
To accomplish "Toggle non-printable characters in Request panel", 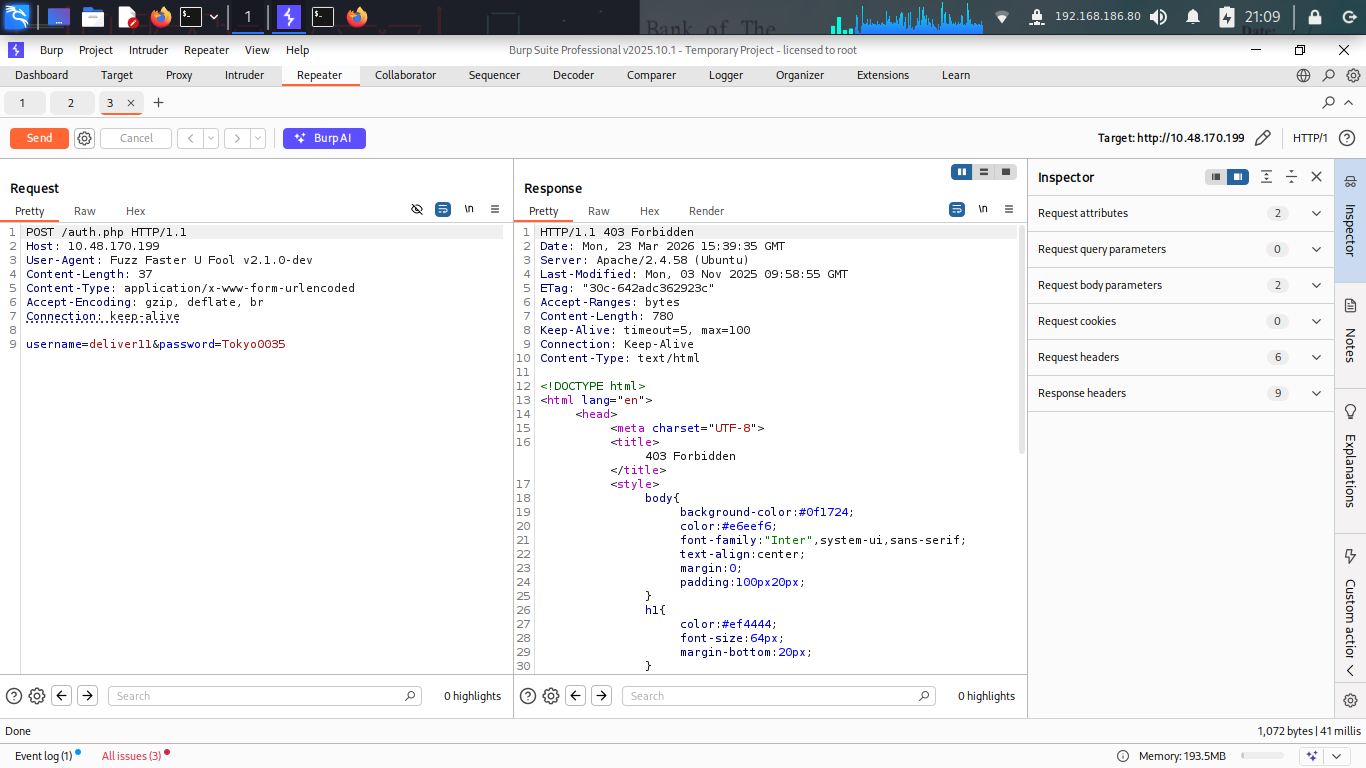I will point(469,210).
